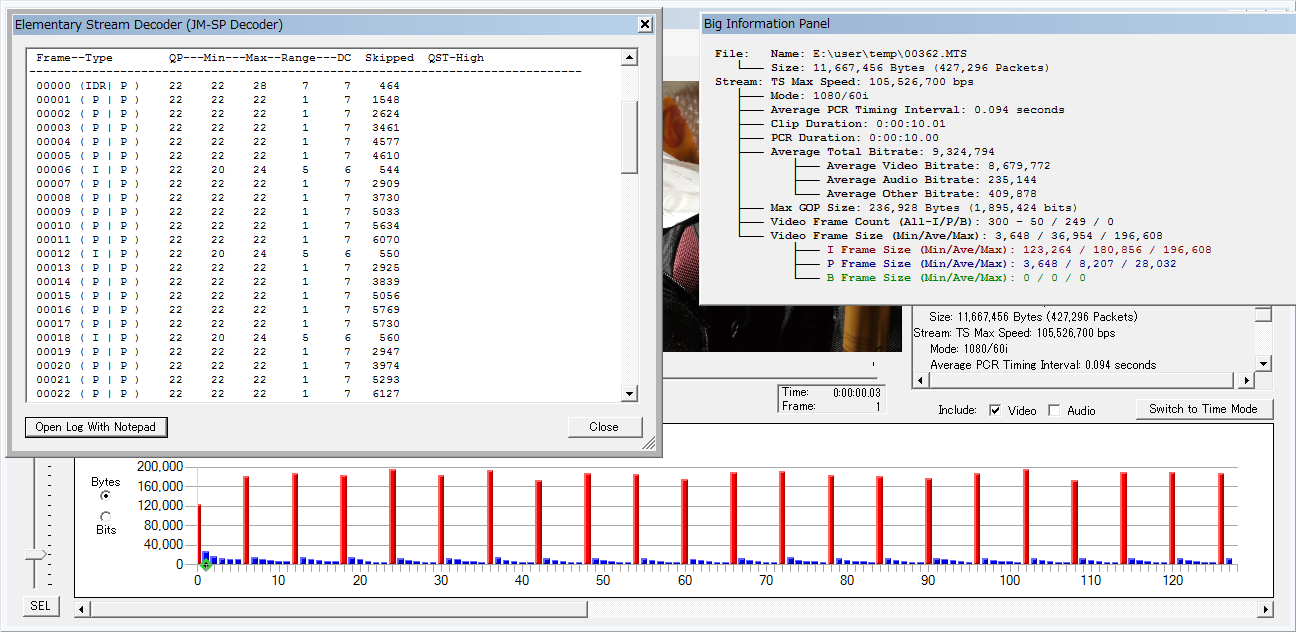This screenshot has height=632, width=1296.
Task: Click the chart scrollbar left arrow
Action: pos(83,609)
